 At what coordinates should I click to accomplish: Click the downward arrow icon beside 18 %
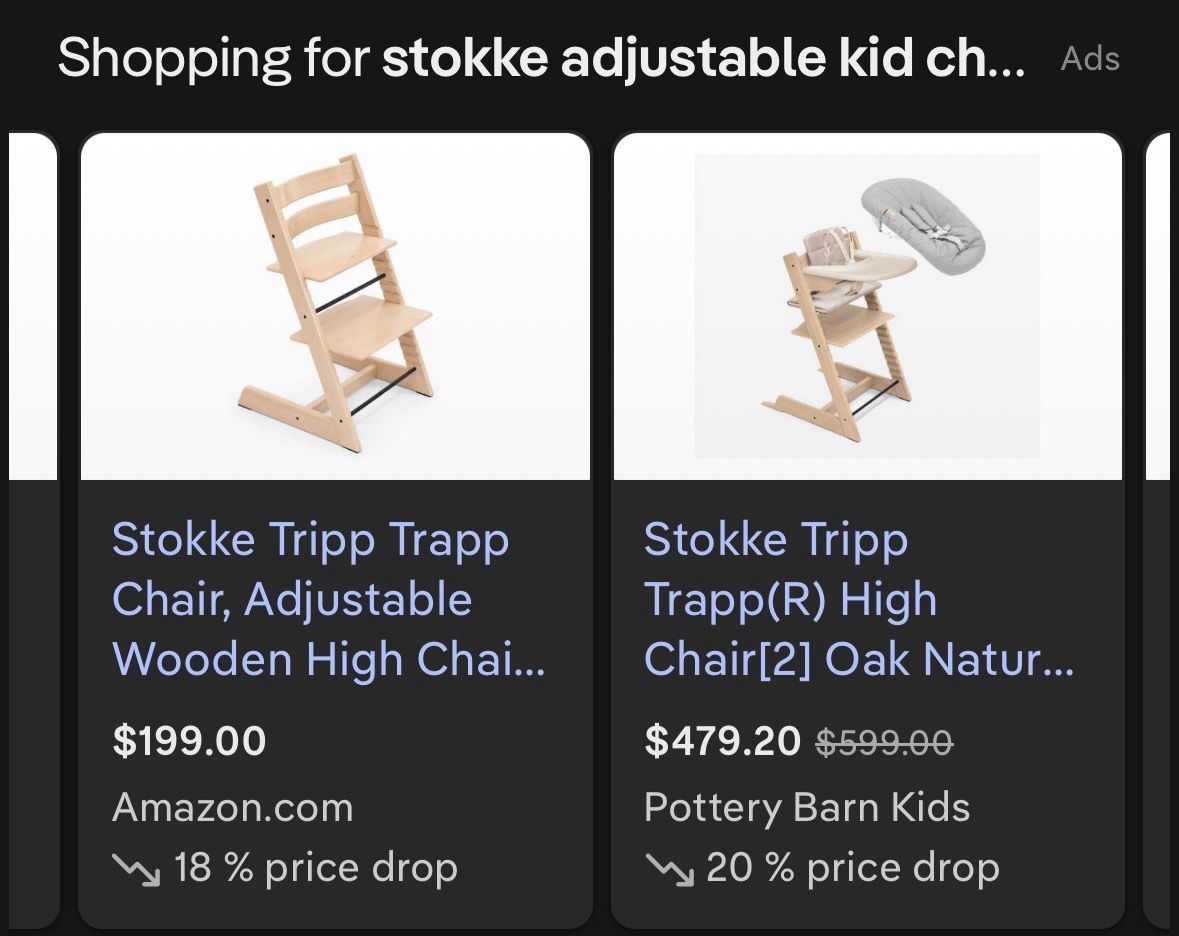(135, 869)
